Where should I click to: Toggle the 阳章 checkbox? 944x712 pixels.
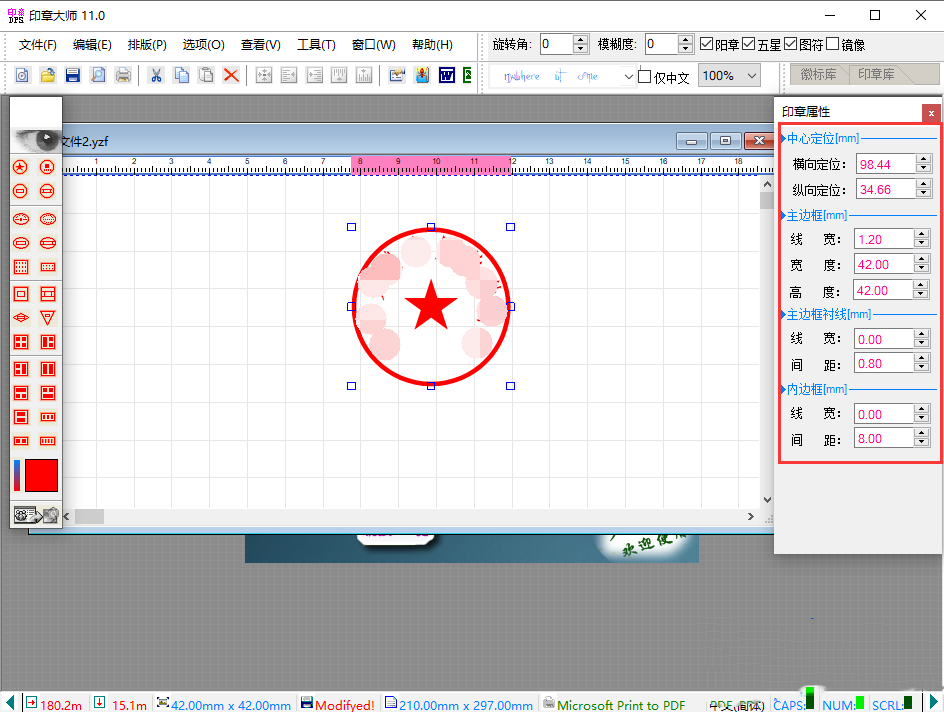click(707, 44)
